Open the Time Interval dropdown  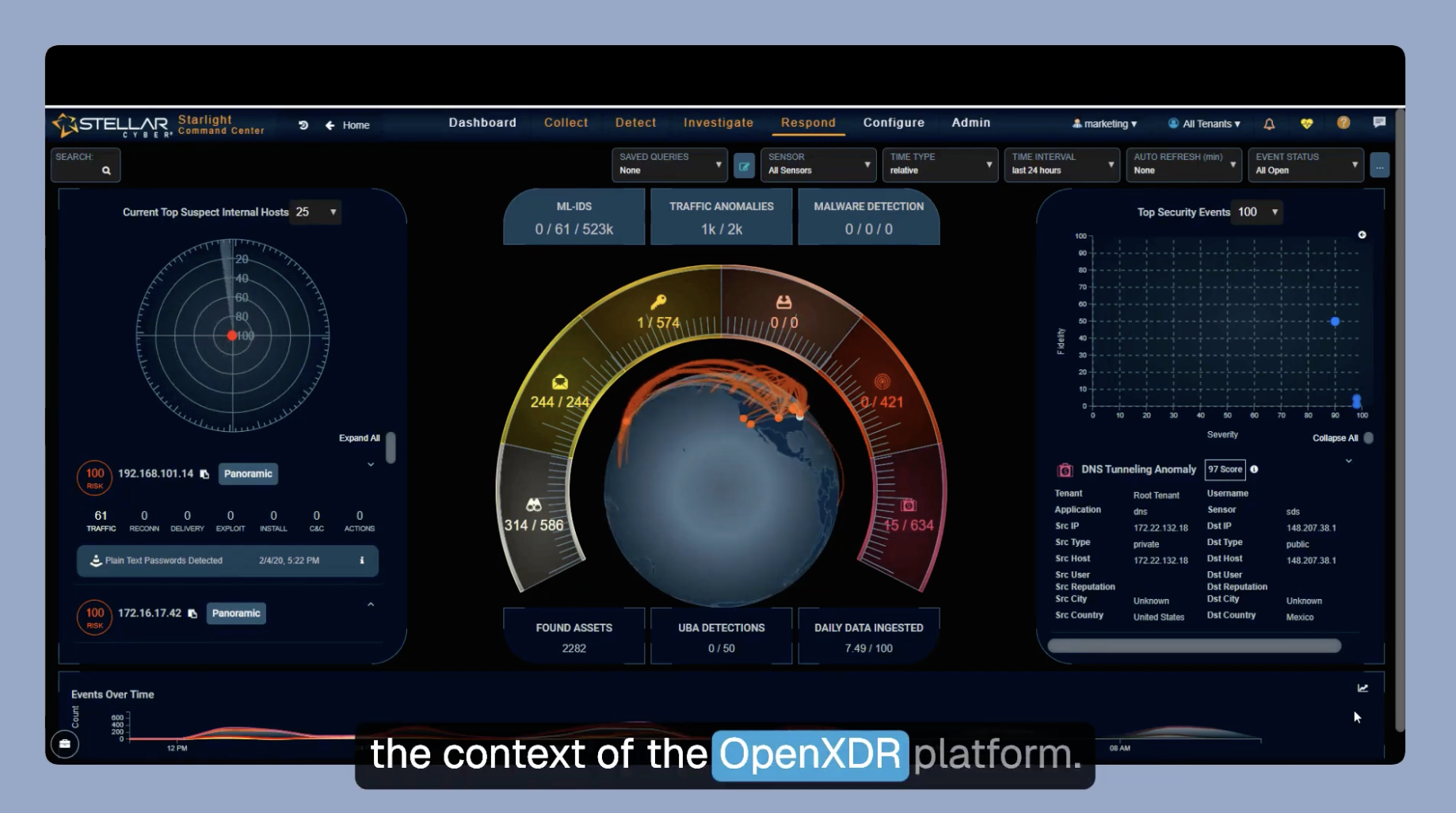coord(1062,165)
